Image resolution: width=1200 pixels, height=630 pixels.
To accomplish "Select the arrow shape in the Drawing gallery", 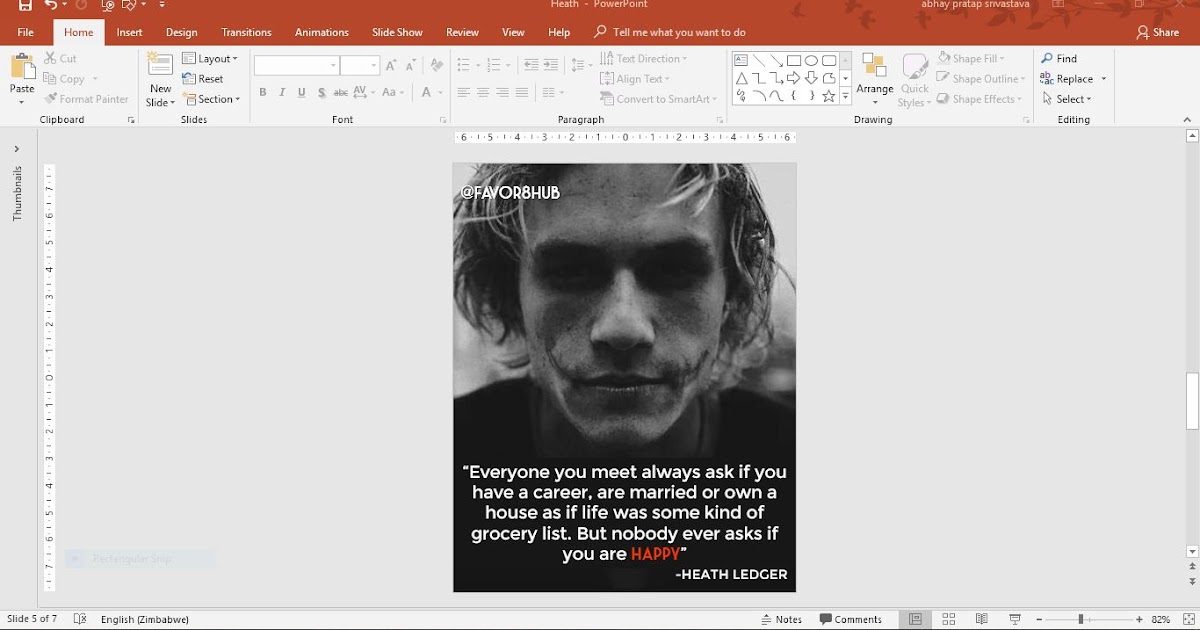I will 777,60.
